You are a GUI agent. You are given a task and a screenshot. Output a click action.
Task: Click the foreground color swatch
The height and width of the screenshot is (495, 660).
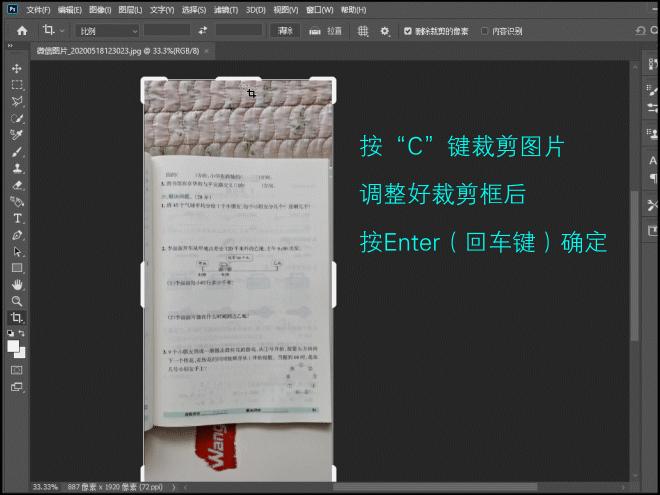(x=13, y=346)
